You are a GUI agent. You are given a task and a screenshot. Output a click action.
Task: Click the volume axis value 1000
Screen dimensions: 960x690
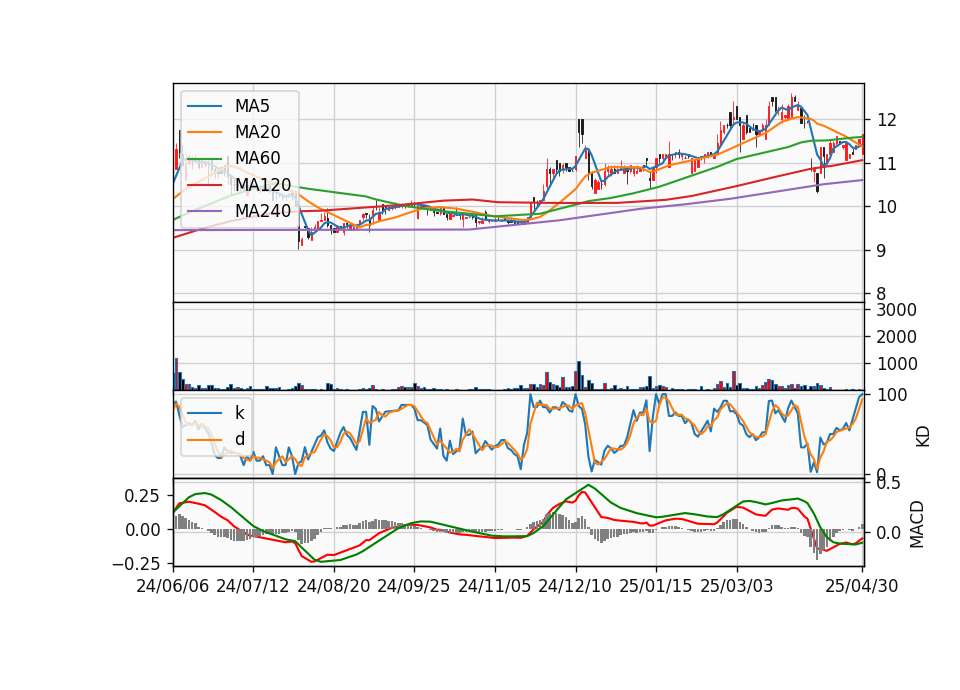click(896, 364)
